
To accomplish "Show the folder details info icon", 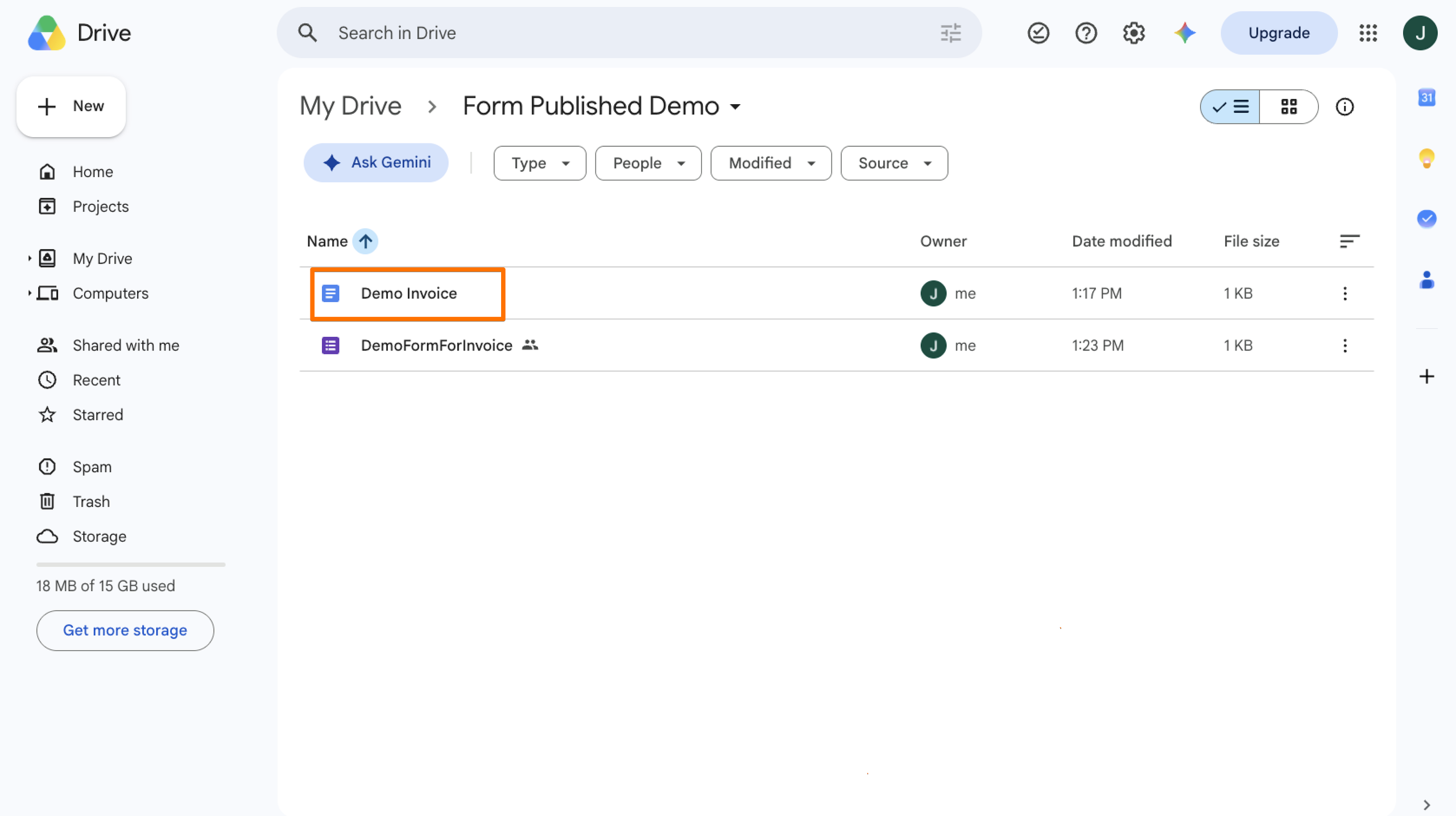I will [1345, 106].
